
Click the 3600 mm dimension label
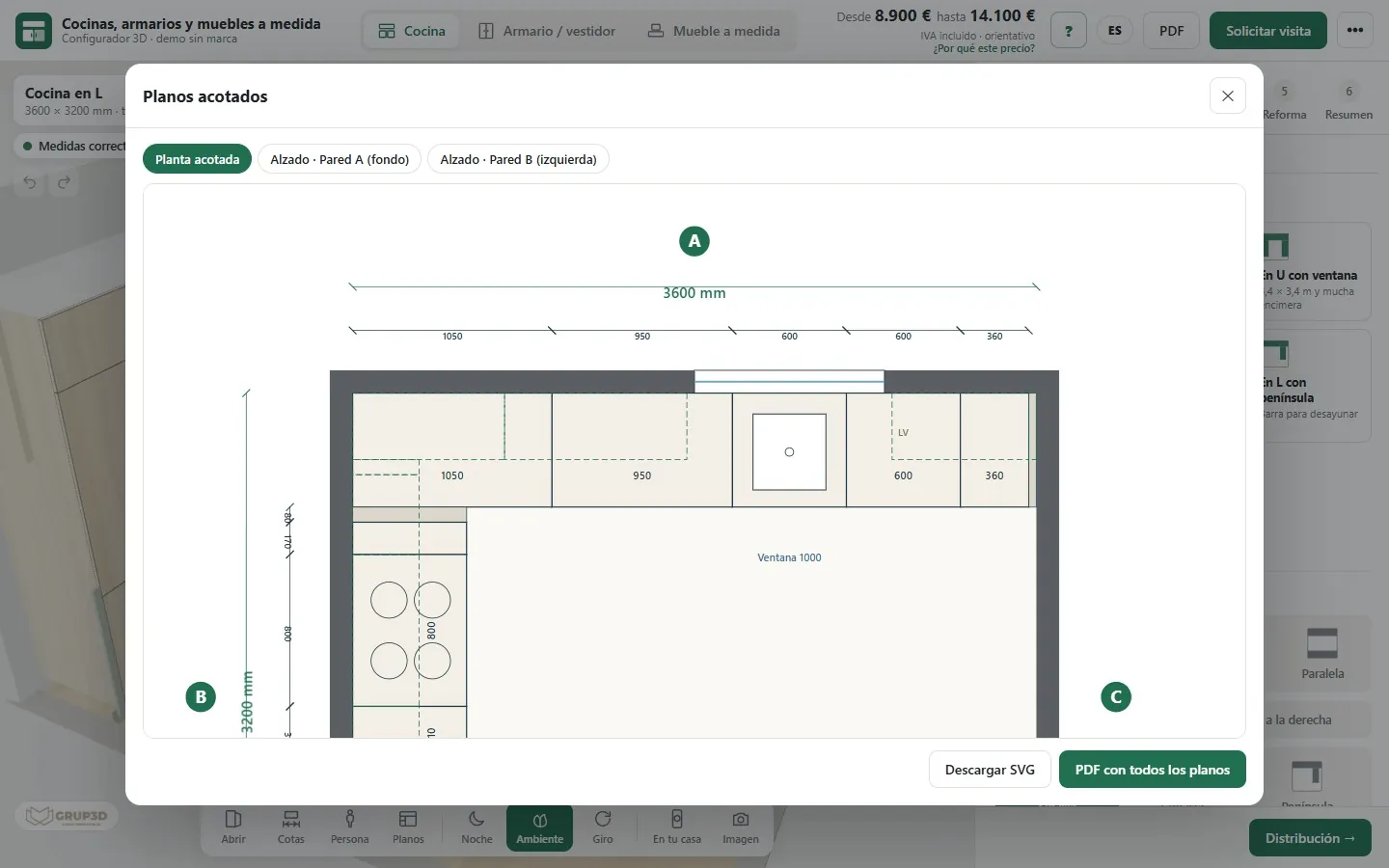click(694, 293)
